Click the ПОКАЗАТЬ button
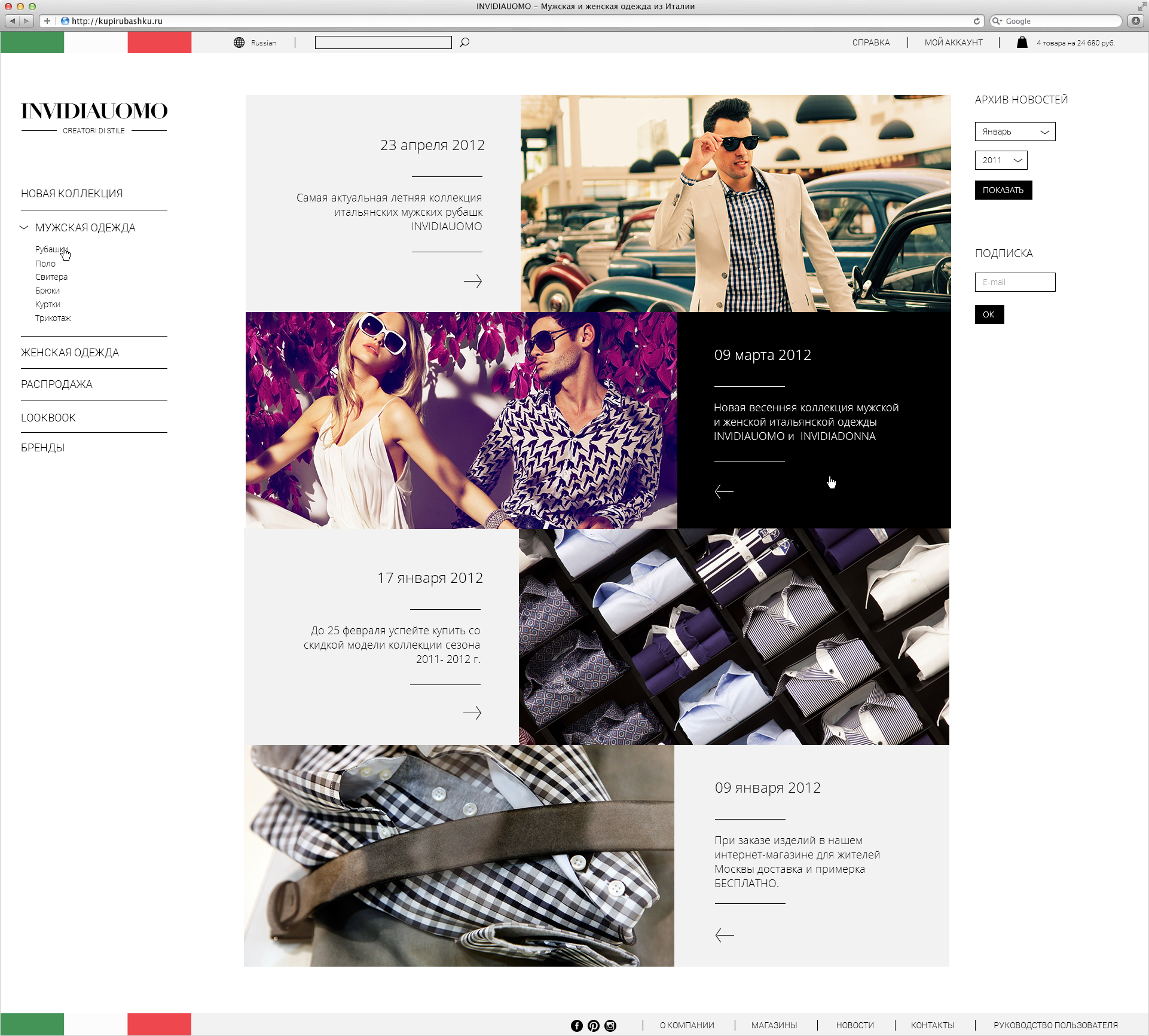This screenshot has width=1149, height=1036. click(1004, 190)
